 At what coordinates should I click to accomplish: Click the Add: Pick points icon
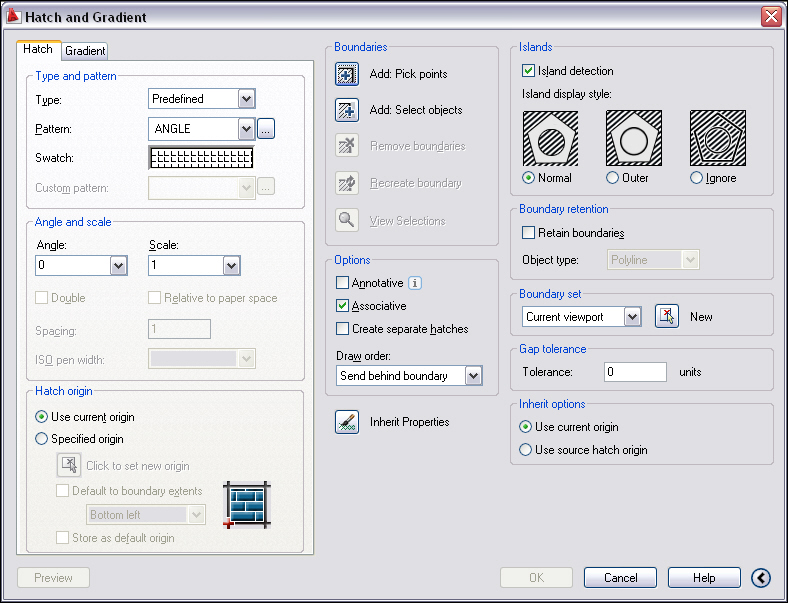347,74
